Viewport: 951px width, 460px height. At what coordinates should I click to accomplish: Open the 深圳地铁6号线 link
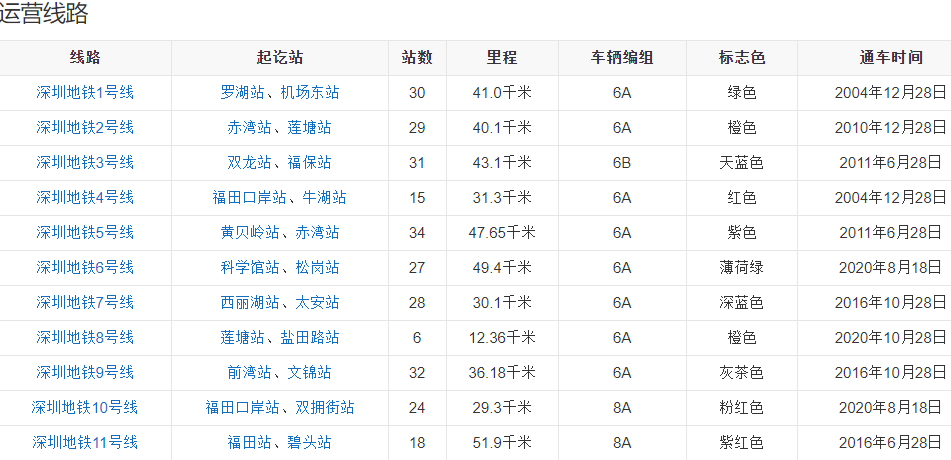85,268
